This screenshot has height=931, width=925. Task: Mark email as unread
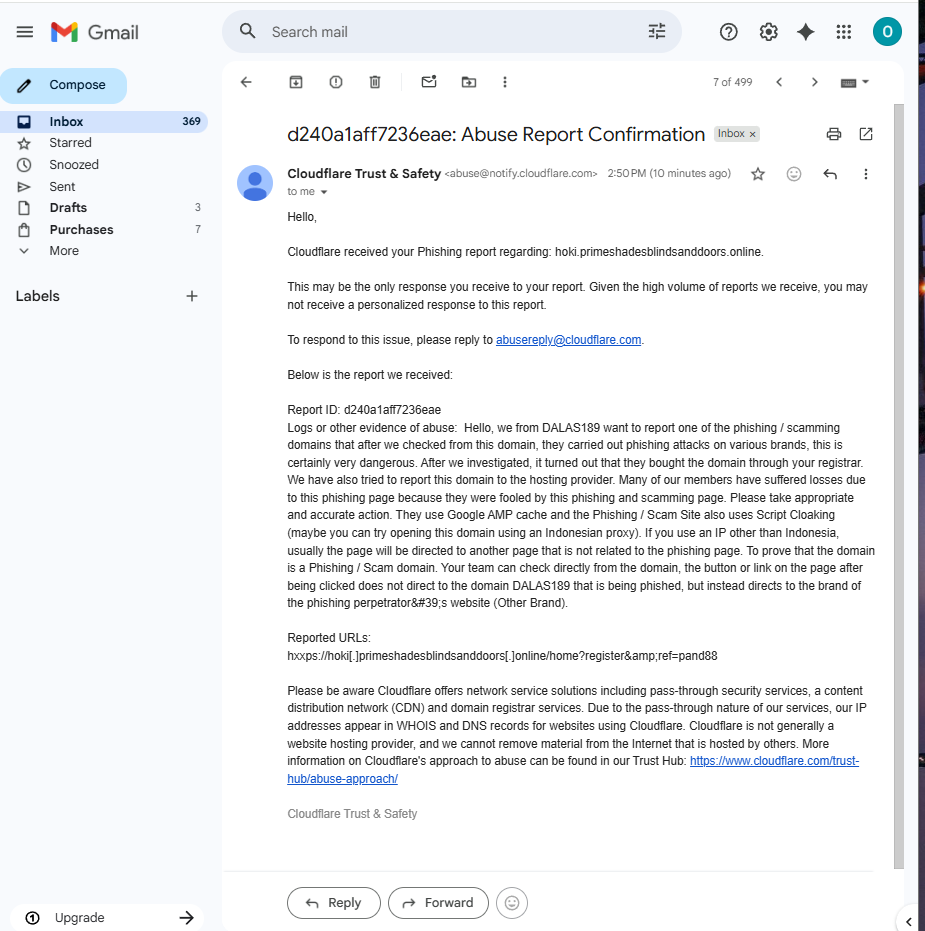(x=429, y=82)
